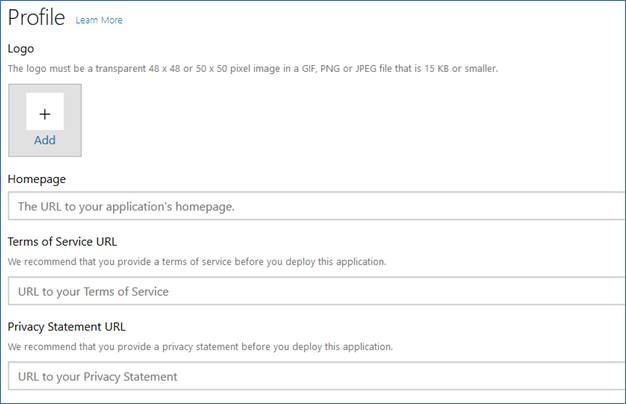Viewport: 626px width, 404px height.
Task: Focus the Privacy Statement URL field
Action: point(400,376)
